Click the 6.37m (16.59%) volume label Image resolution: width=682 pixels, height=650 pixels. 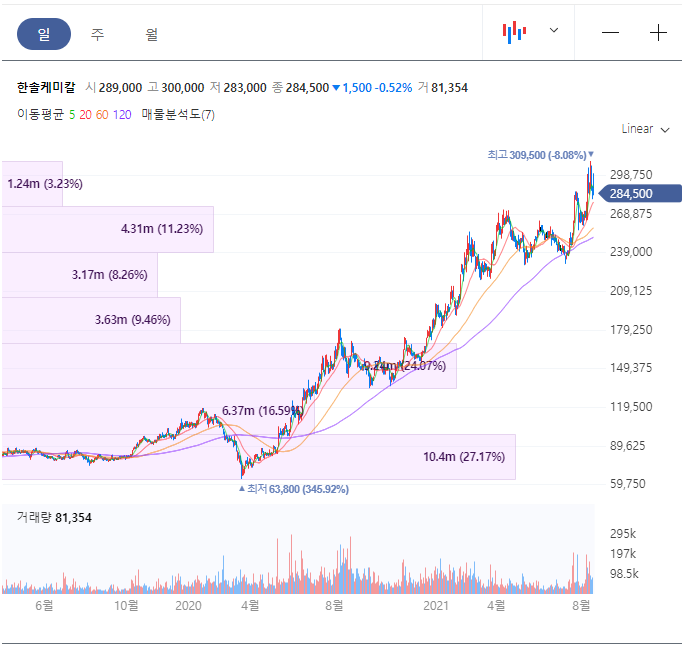262,411
